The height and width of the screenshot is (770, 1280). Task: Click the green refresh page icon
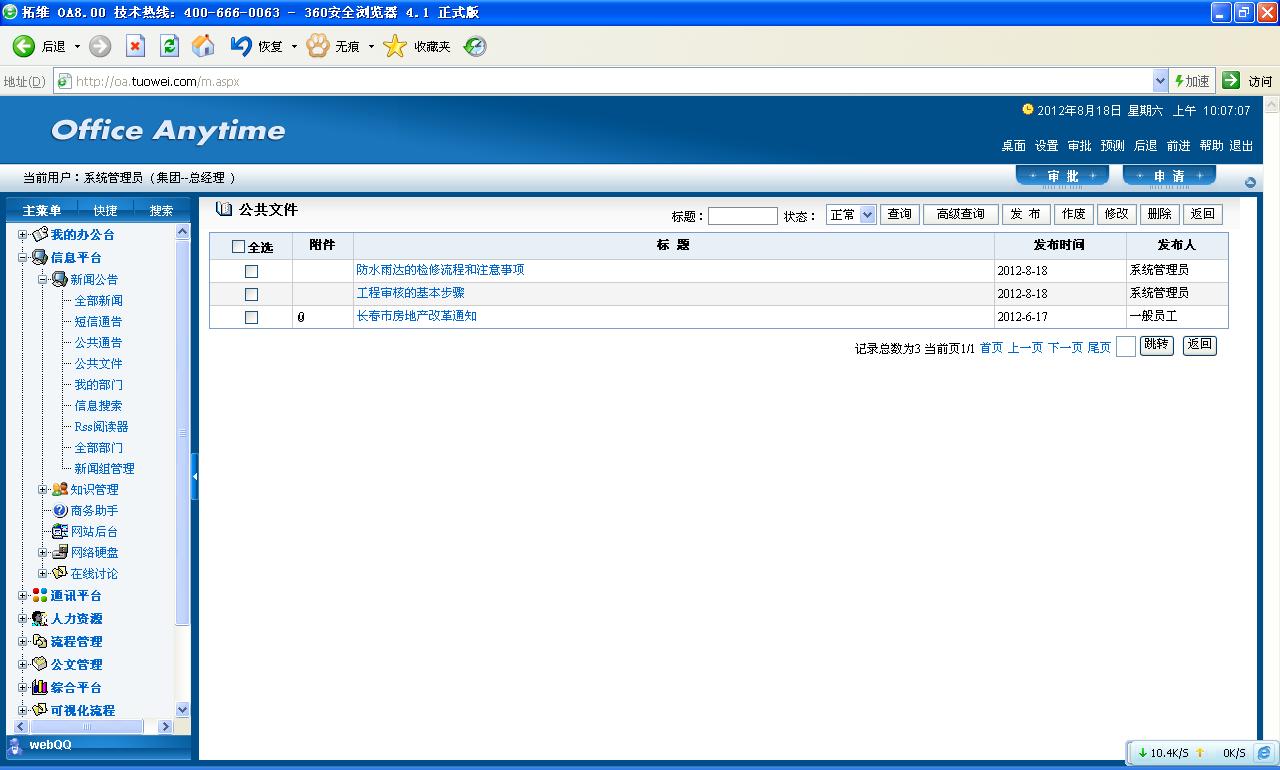(169, 46)
